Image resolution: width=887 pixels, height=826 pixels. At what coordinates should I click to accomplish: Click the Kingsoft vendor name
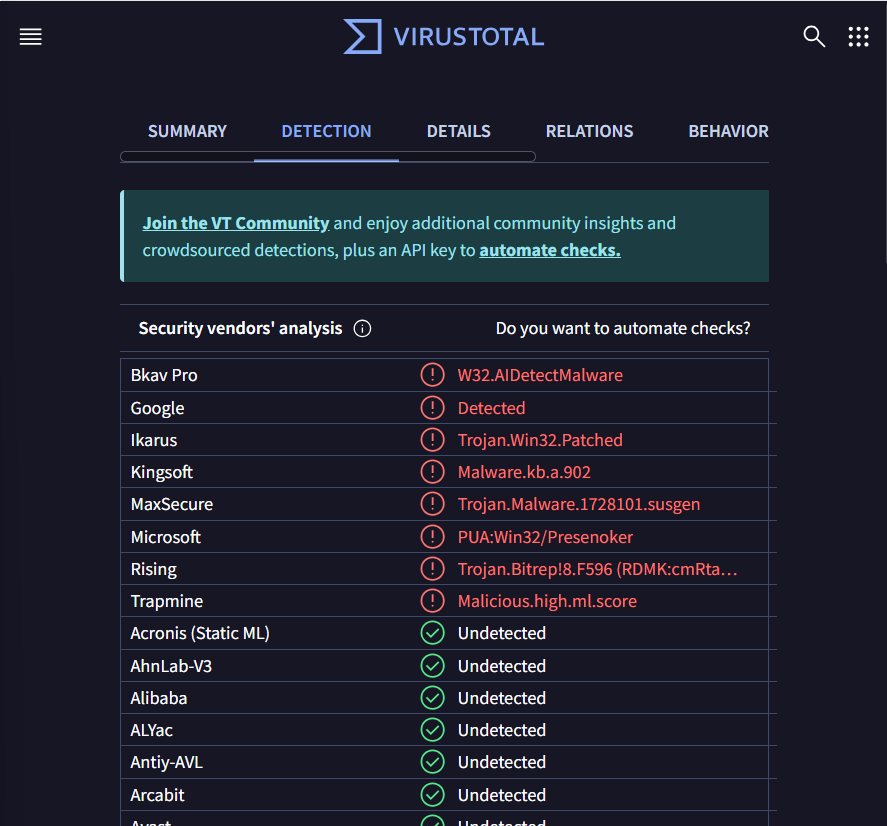click(162, 472)
